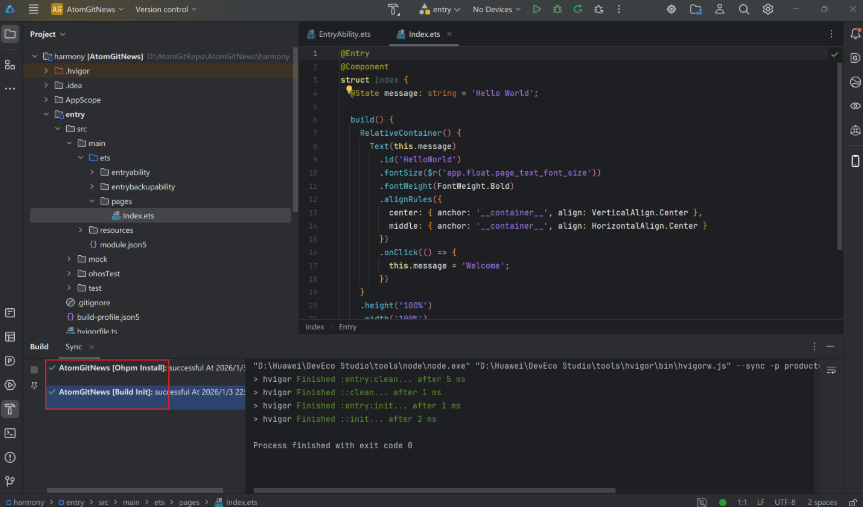Click the green Run button
The width and height of the screenshot is (863, 507).
537,9
